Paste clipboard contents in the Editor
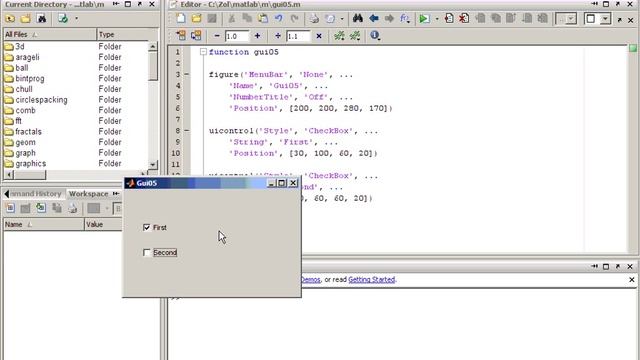The height and width of the screenshot is (360, 640). click(x=263, y=18)
